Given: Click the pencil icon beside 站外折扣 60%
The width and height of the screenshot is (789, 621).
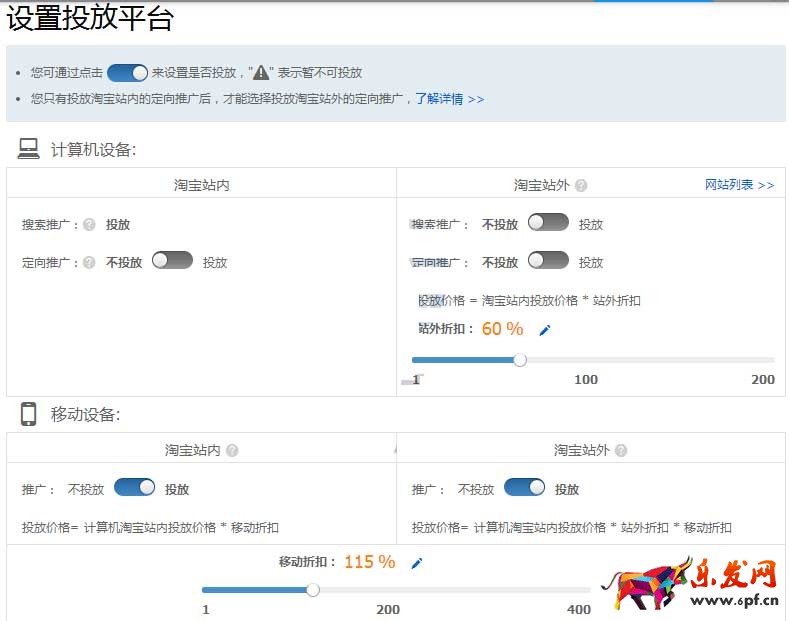Looking at the screenshot, I should click(545, 330).
